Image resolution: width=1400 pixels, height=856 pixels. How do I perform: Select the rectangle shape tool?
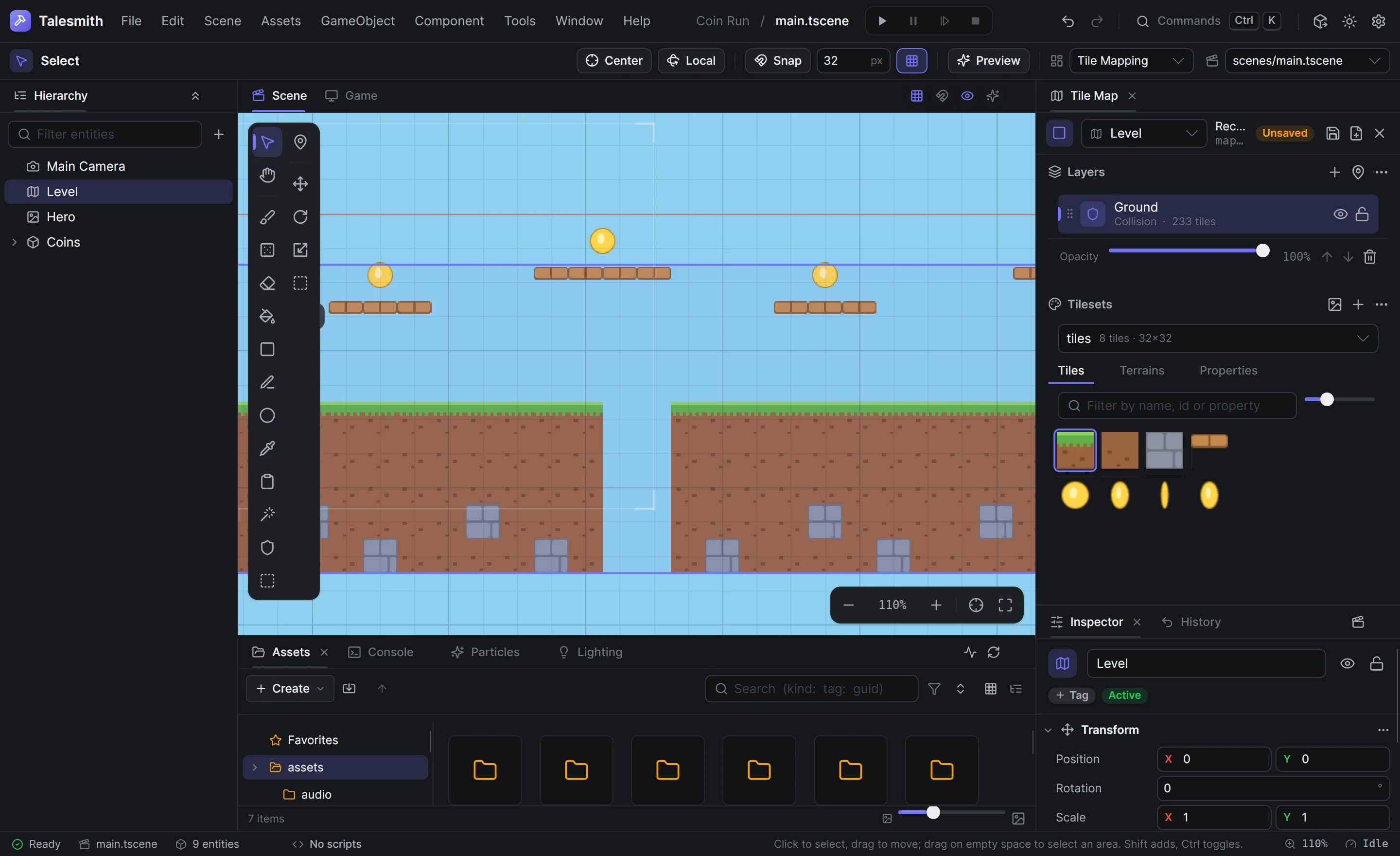(x=267, y=349)
